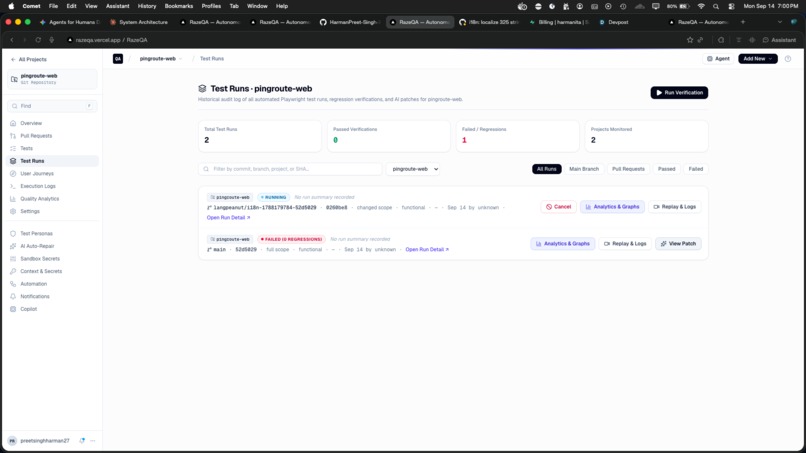Screen dimensions: 806x453
Task: Click the FAILED (0 REGRESSIONS) status badge
Action: click(291, 239)
